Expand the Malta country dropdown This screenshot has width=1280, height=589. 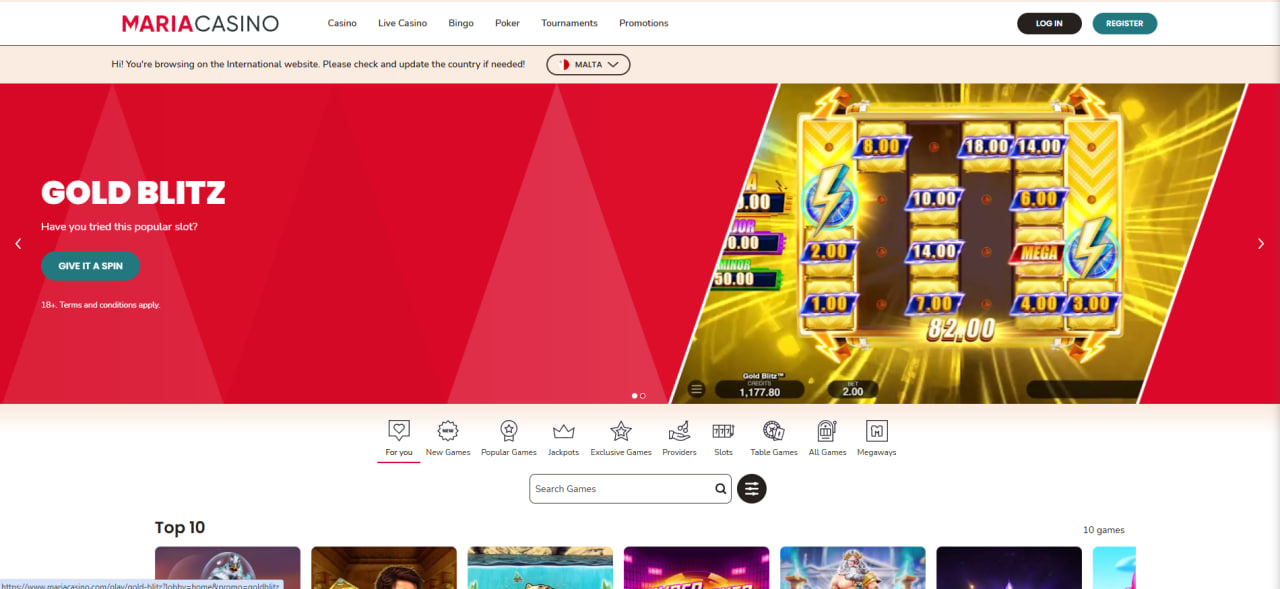588,65
